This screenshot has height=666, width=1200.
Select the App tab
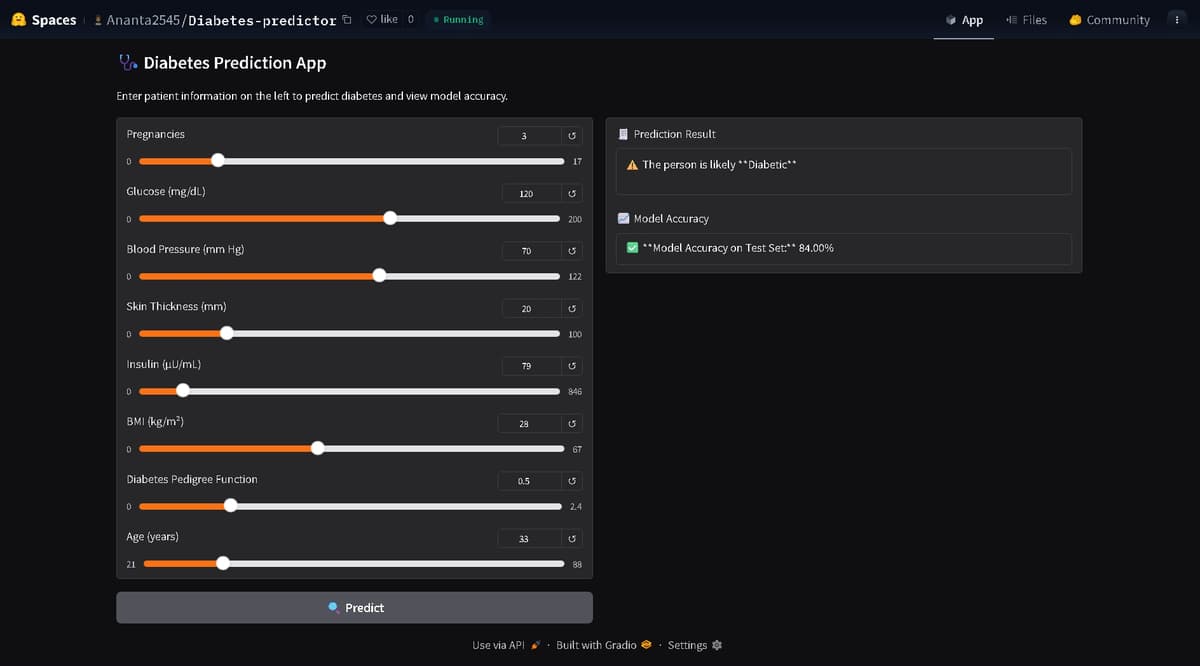coord(964,20)
